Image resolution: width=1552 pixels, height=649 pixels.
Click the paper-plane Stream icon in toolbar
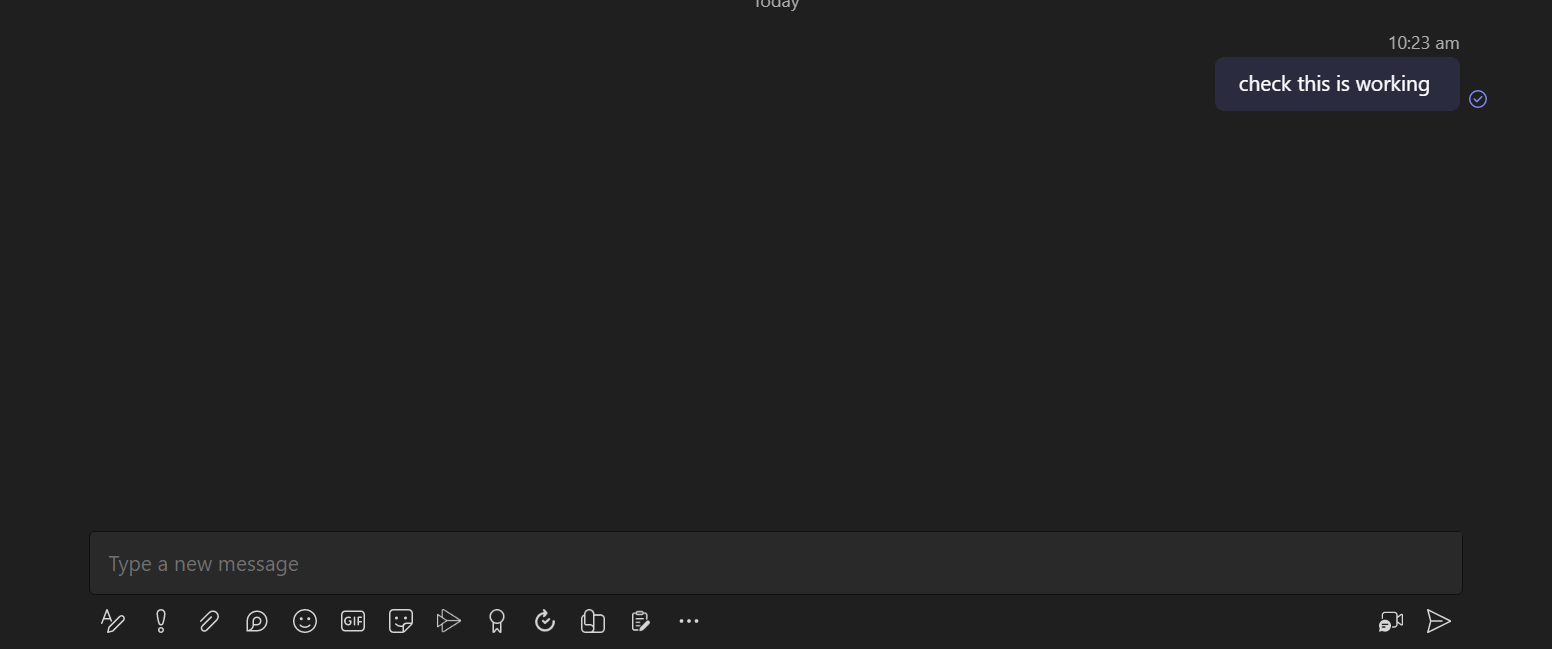click(x=449, y=621)
